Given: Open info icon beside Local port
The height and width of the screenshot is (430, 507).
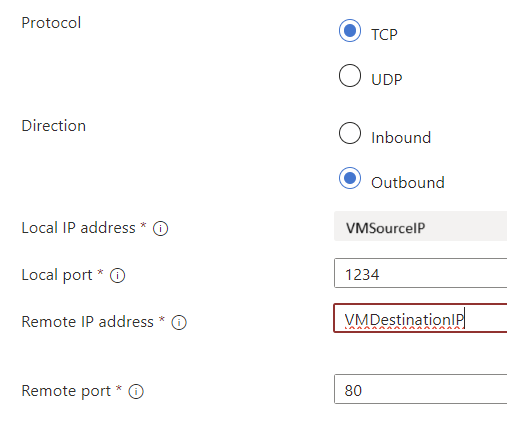Looking at the screenshot, I should [x=117, y=276].
